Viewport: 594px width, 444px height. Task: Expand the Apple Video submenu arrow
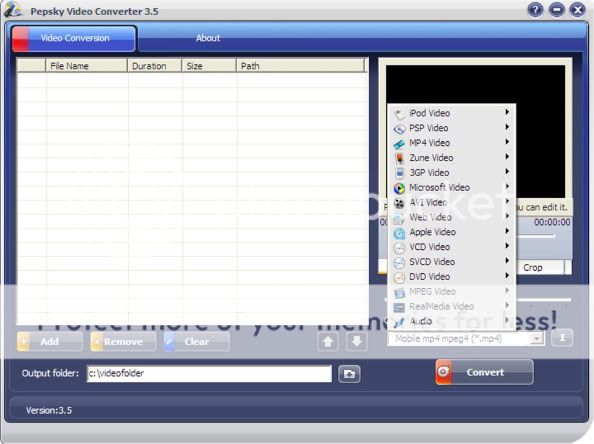507,231
